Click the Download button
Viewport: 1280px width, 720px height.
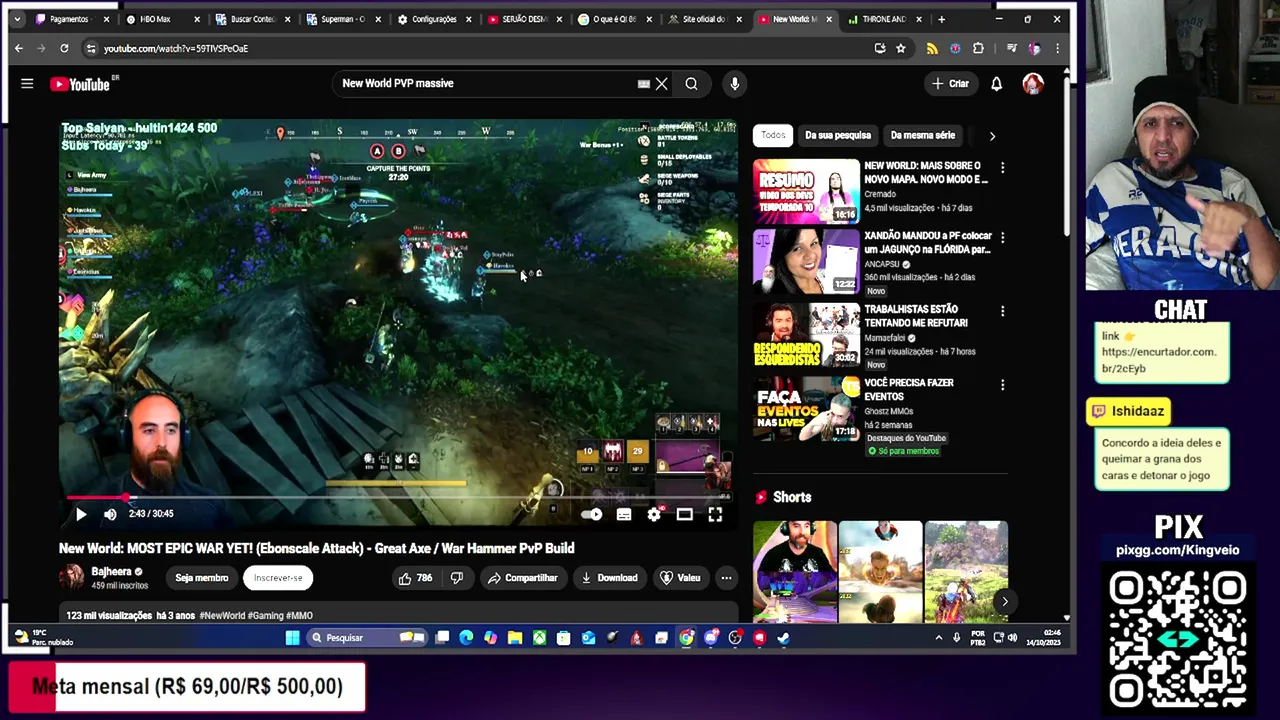tap(609, 578)
